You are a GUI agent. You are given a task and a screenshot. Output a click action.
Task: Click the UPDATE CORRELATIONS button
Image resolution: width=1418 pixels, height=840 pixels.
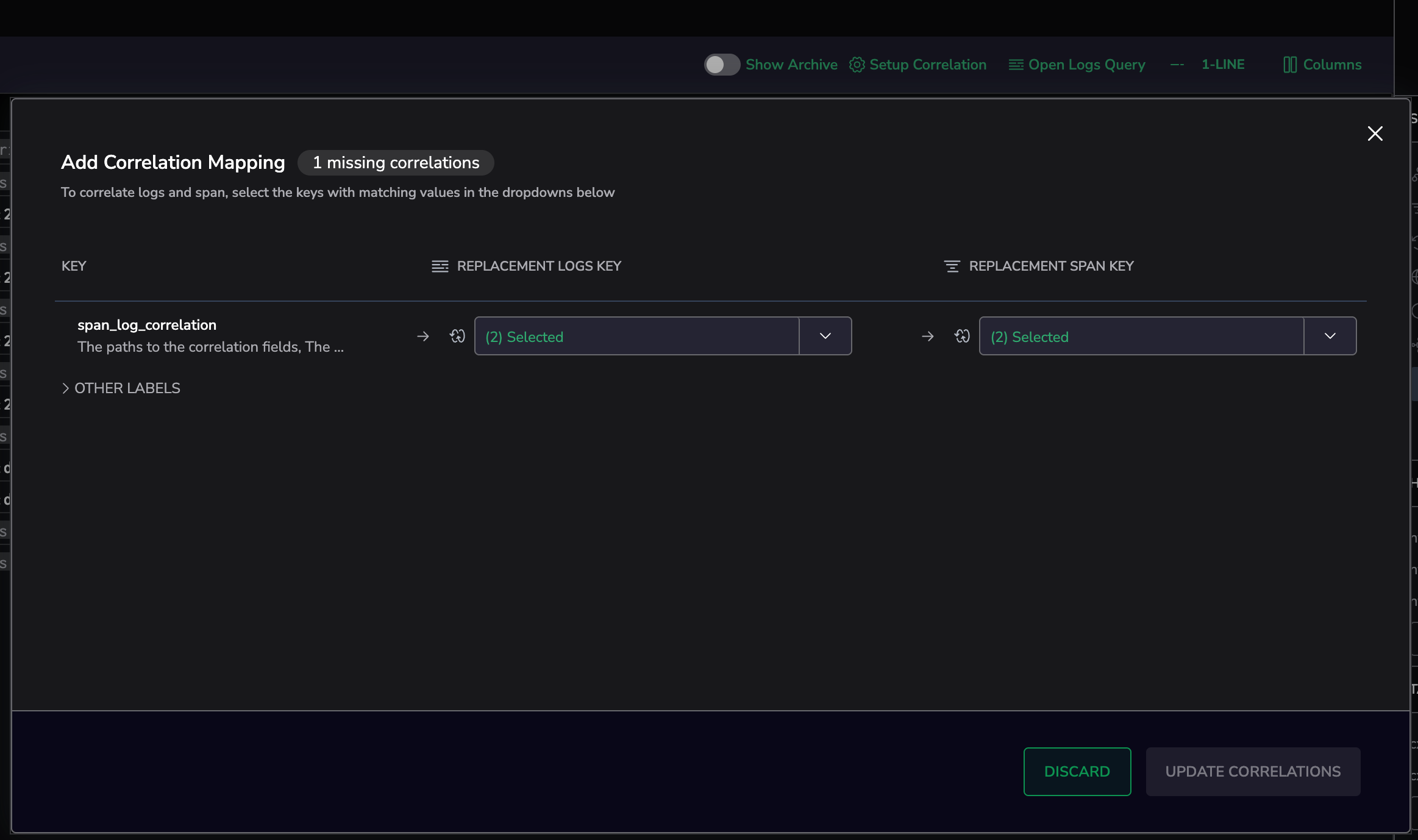click(1253, 772)
